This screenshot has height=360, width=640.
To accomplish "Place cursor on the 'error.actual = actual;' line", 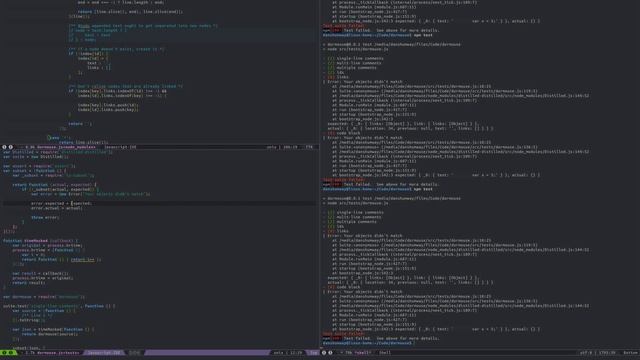I will [57, 208].
